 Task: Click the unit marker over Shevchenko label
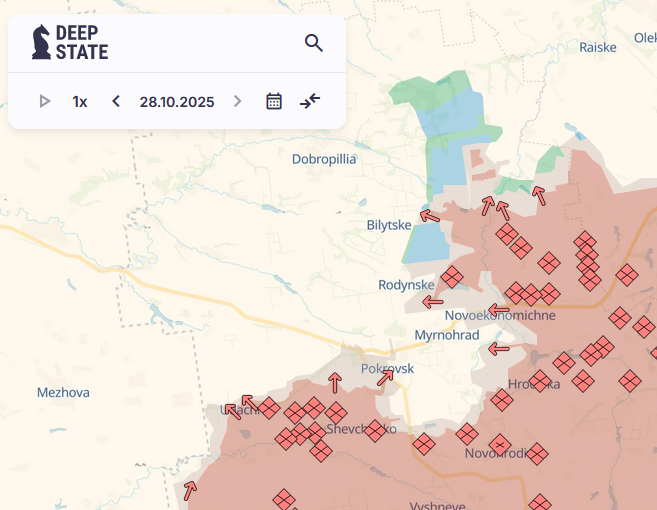point(375,431)
